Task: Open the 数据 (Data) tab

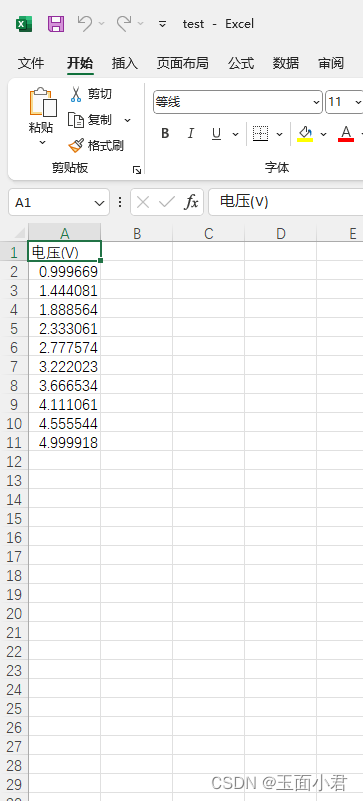Action: [x=286, y=63]
